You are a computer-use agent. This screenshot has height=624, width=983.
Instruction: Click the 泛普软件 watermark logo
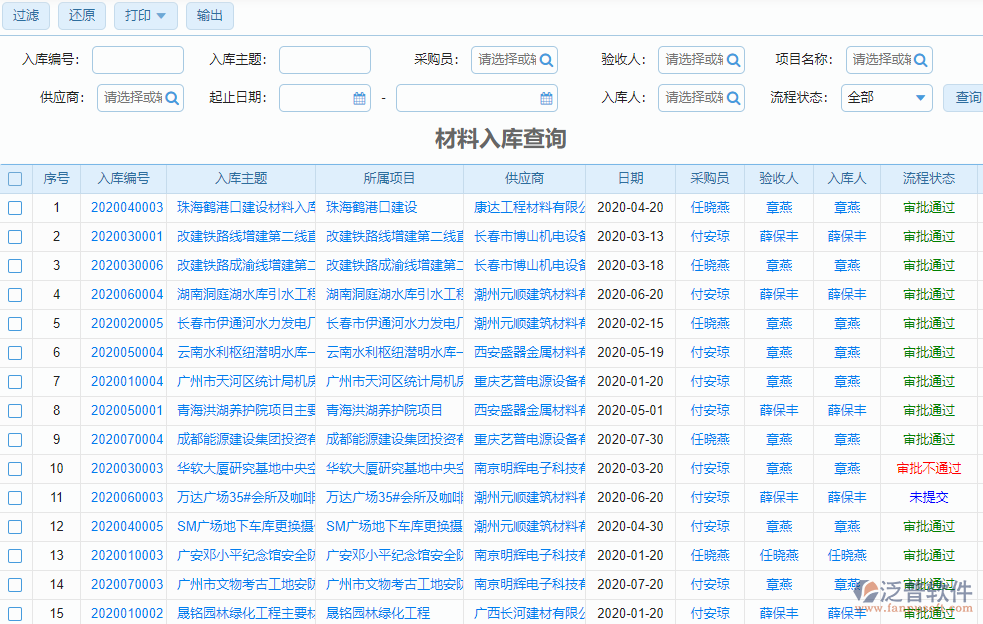[914, 593]
